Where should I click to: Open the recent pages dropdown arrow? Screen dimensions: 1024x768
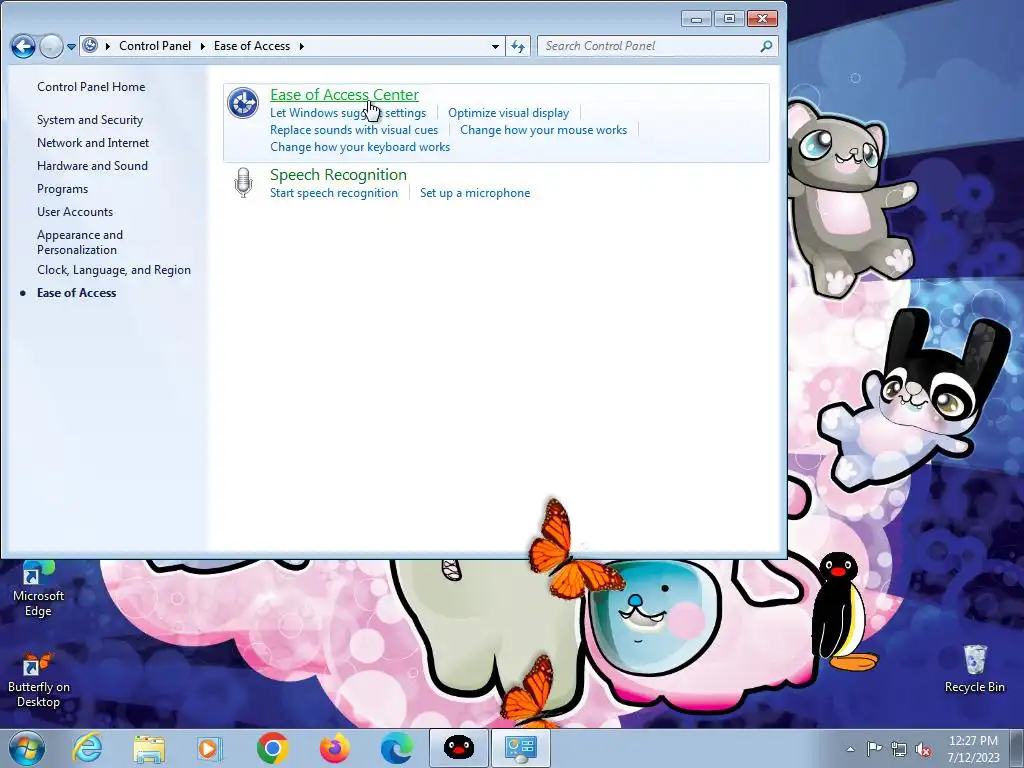pyautogui.click(x=71, y=46)
